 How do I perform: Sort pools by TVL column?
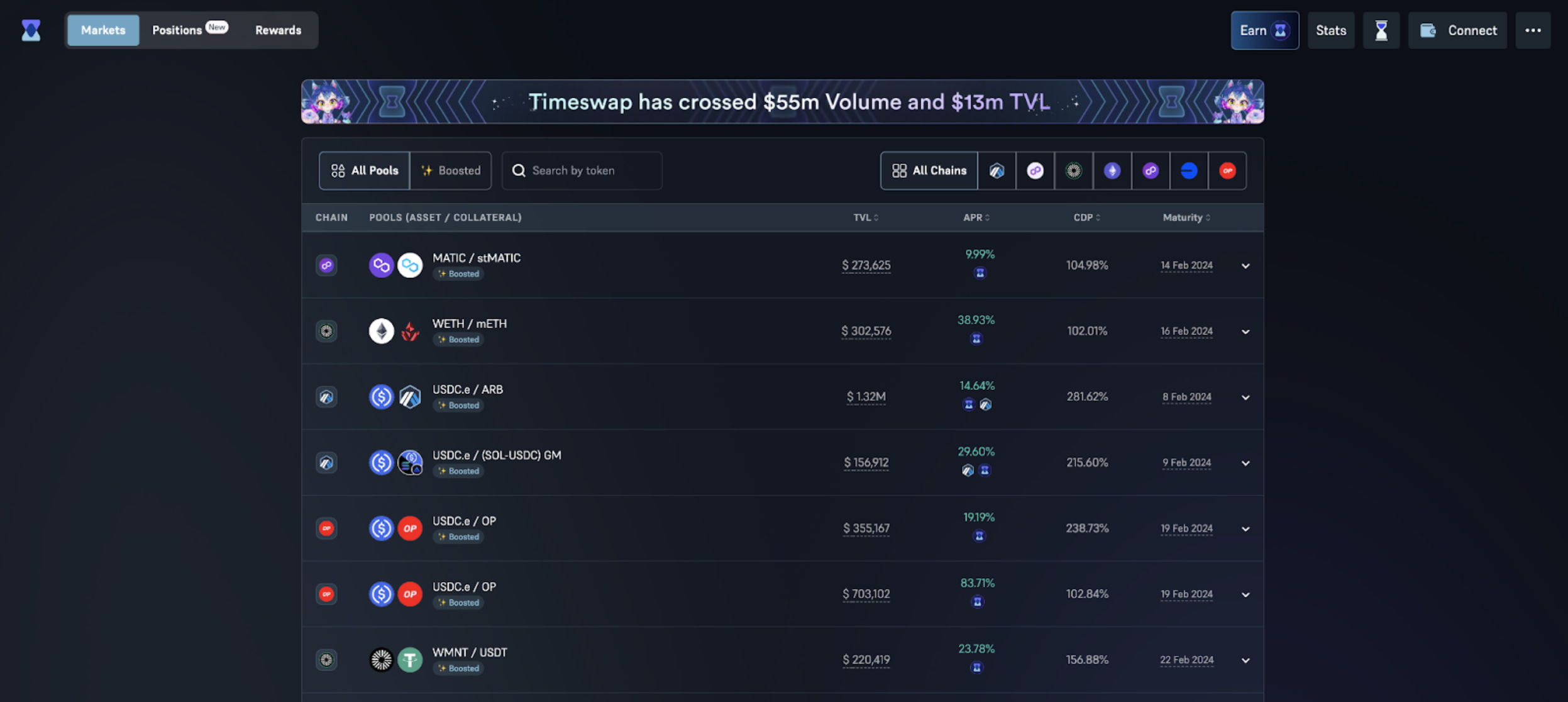[x=866, y=218]
